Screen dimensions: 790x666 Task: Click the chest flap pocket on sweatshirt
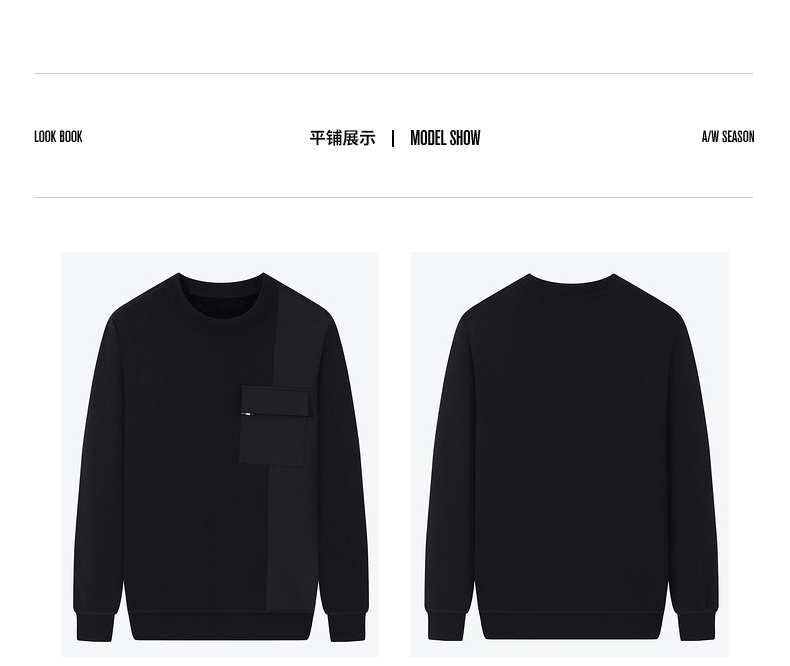tap(275, 426)
